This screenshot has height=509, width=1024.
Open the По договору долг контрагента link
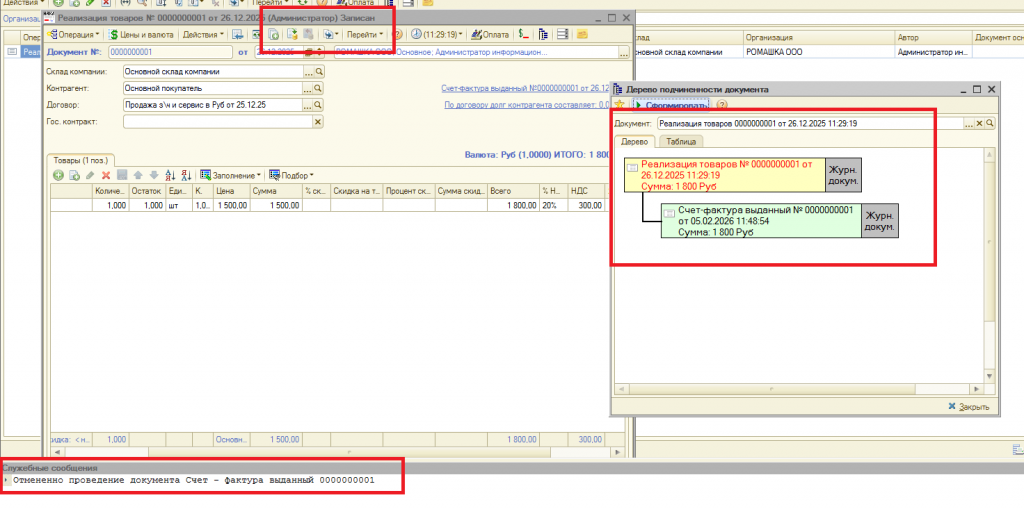(x=527, y=105)
